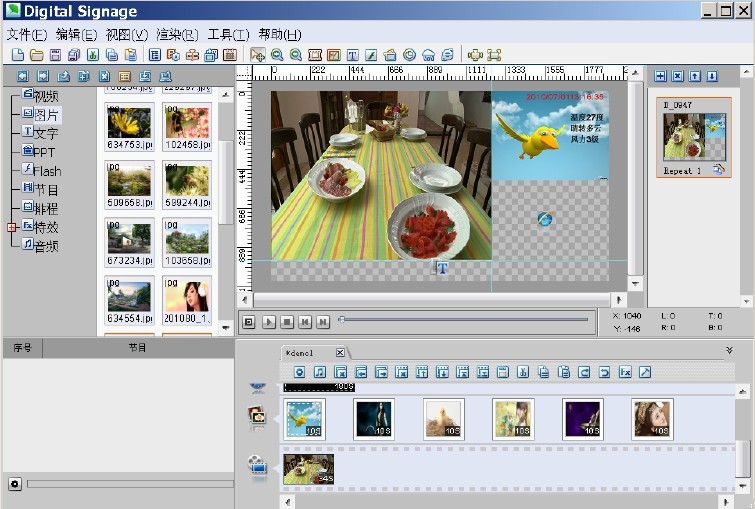Open the 渲染(R) menu
This screenshot has height=509, width=755.
click(177, 34)
